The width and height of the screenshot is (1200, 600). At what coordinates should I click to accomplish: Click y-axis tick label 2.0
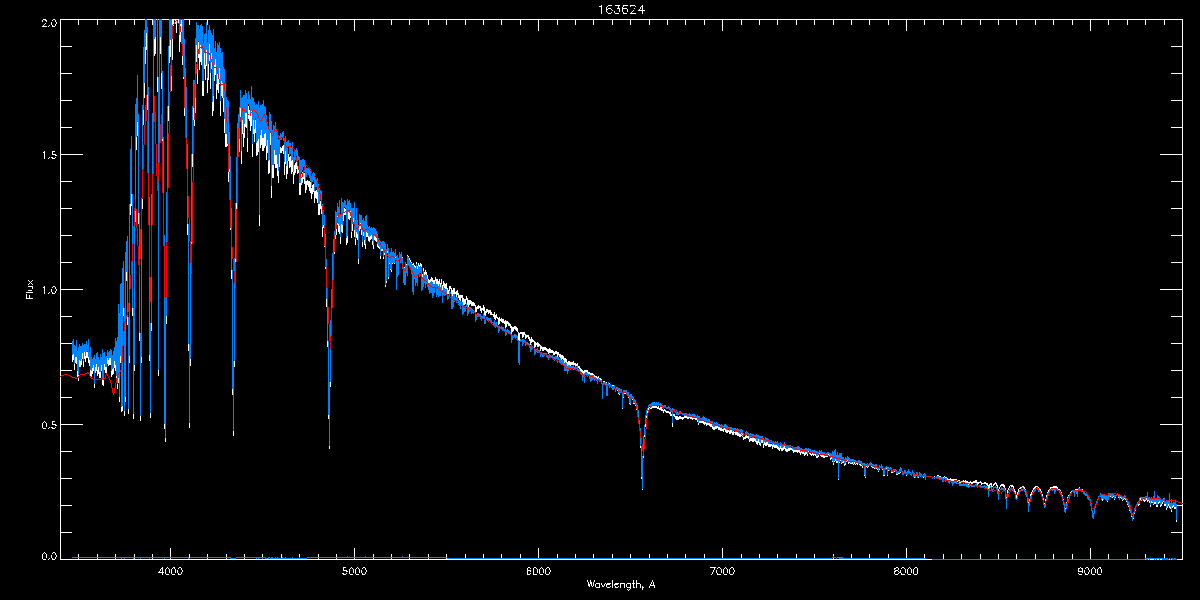pyautogui.click(x=48, y=22)
